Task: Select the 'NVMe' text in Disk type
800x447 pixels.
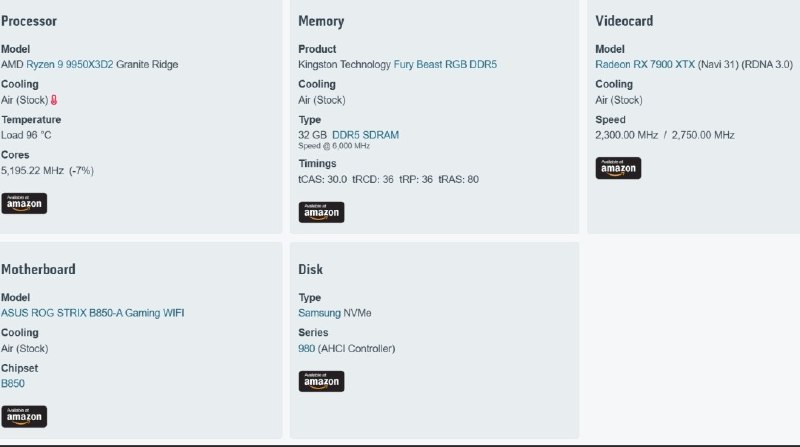Action: (357, 313)
